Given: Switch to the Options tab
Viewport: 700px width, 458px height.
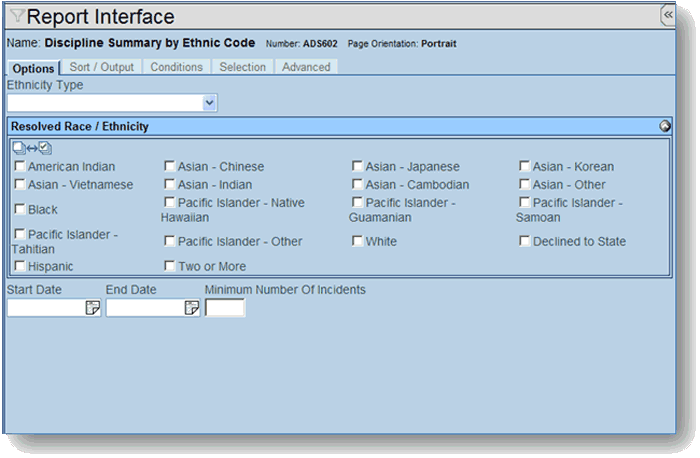Looking at the screenshot, I should [x=33, y=68].
